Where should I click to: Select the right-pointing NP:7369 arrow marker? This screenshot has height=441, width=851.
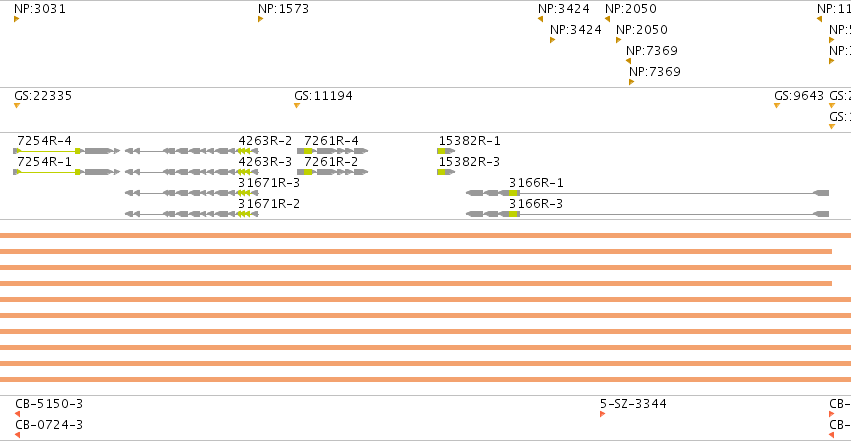(632, 82)
